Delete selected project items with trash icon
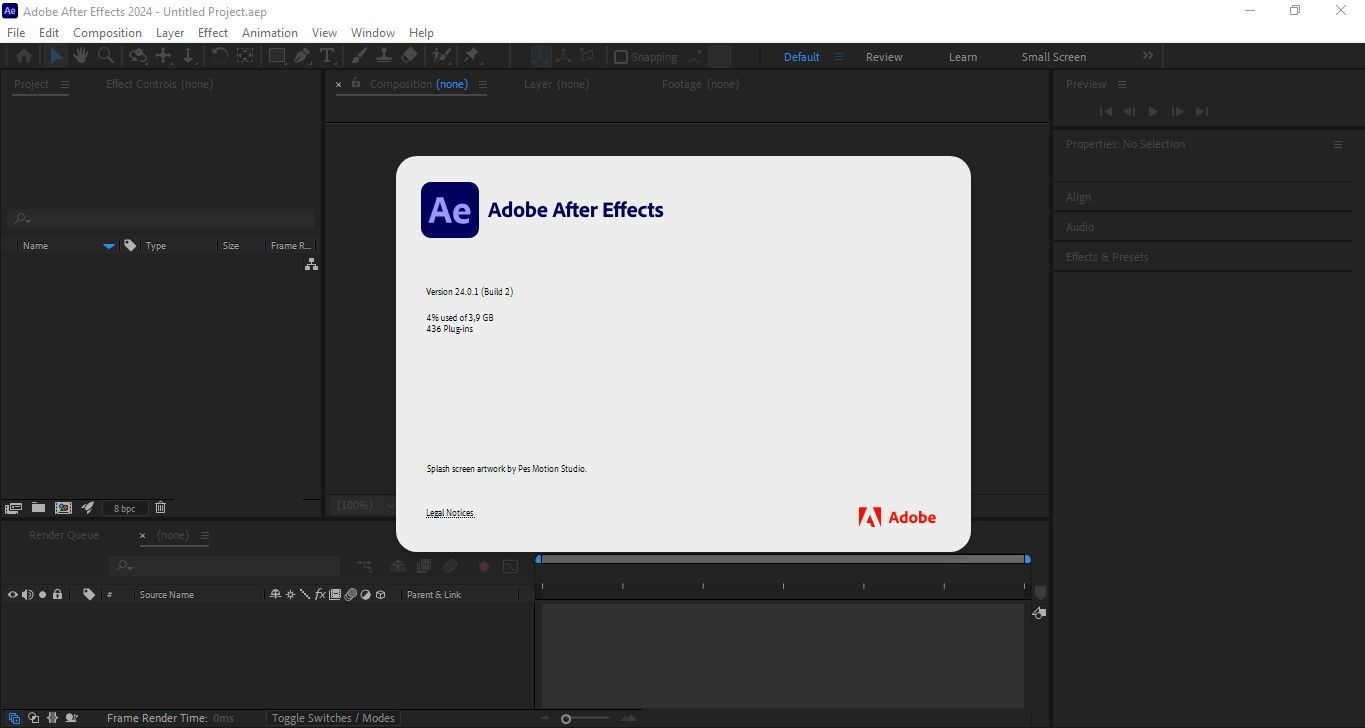The height and width of the screenshot is (728, 1365). pyautogui.click(x=160, y=508)
